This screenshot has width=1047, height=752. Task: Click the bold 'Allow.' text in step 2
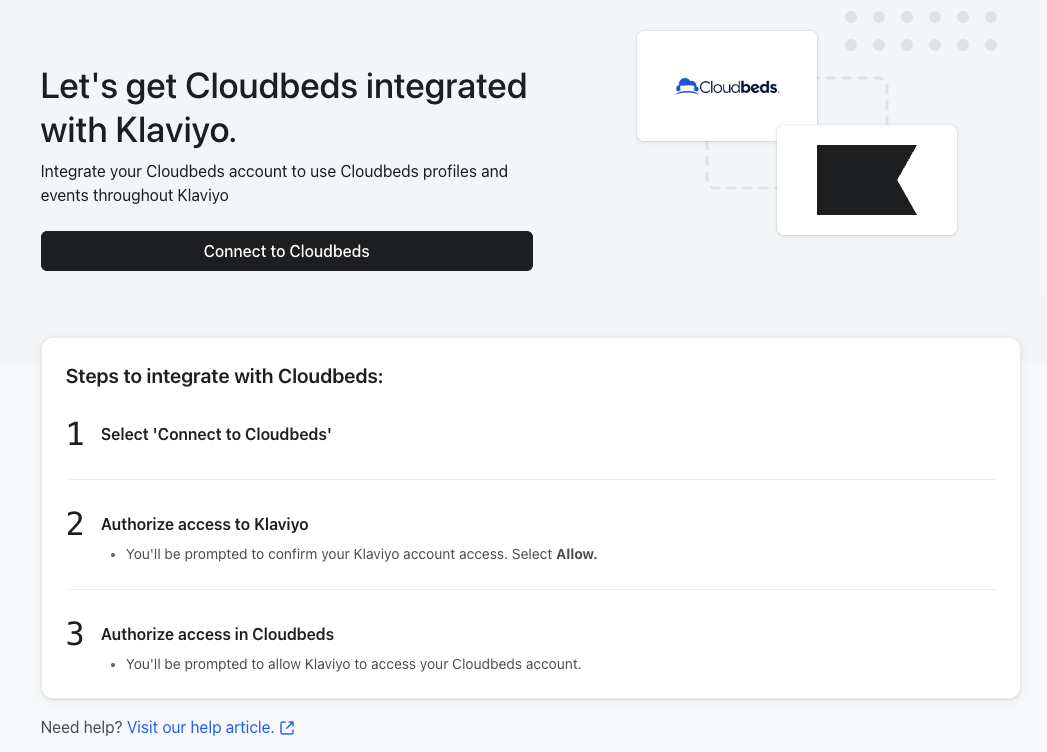[576, 554]
